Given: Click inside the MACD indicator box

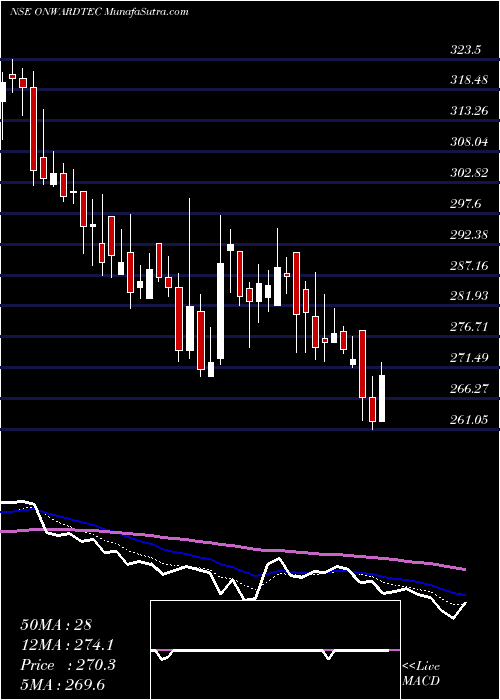Looking at the screenshot, I should [275, 650].
